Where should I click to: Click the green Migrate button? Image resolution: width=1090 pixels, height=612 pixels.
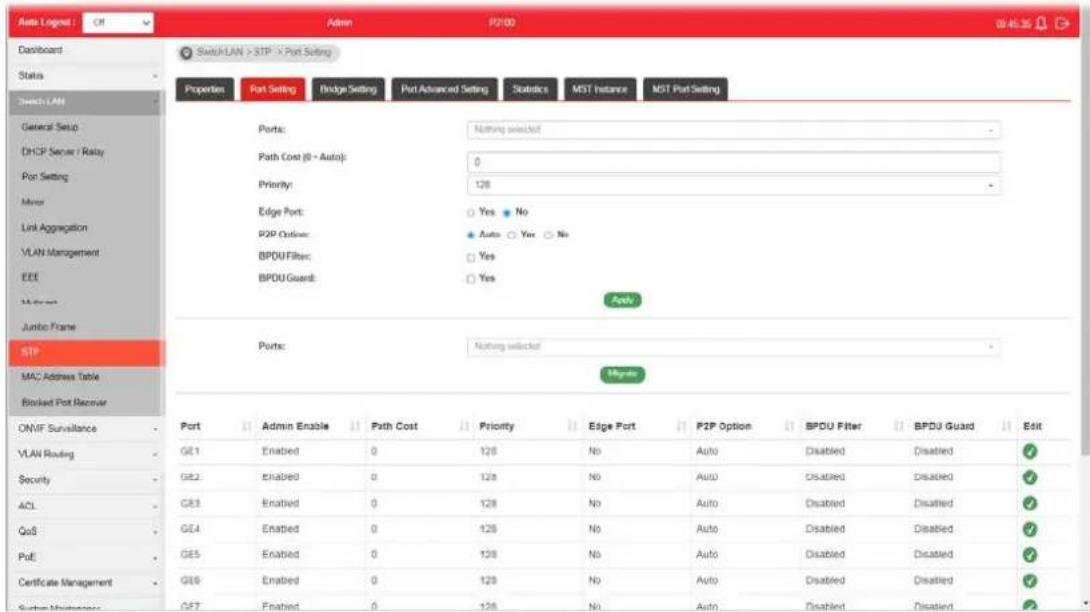click(x=622, y=374)
